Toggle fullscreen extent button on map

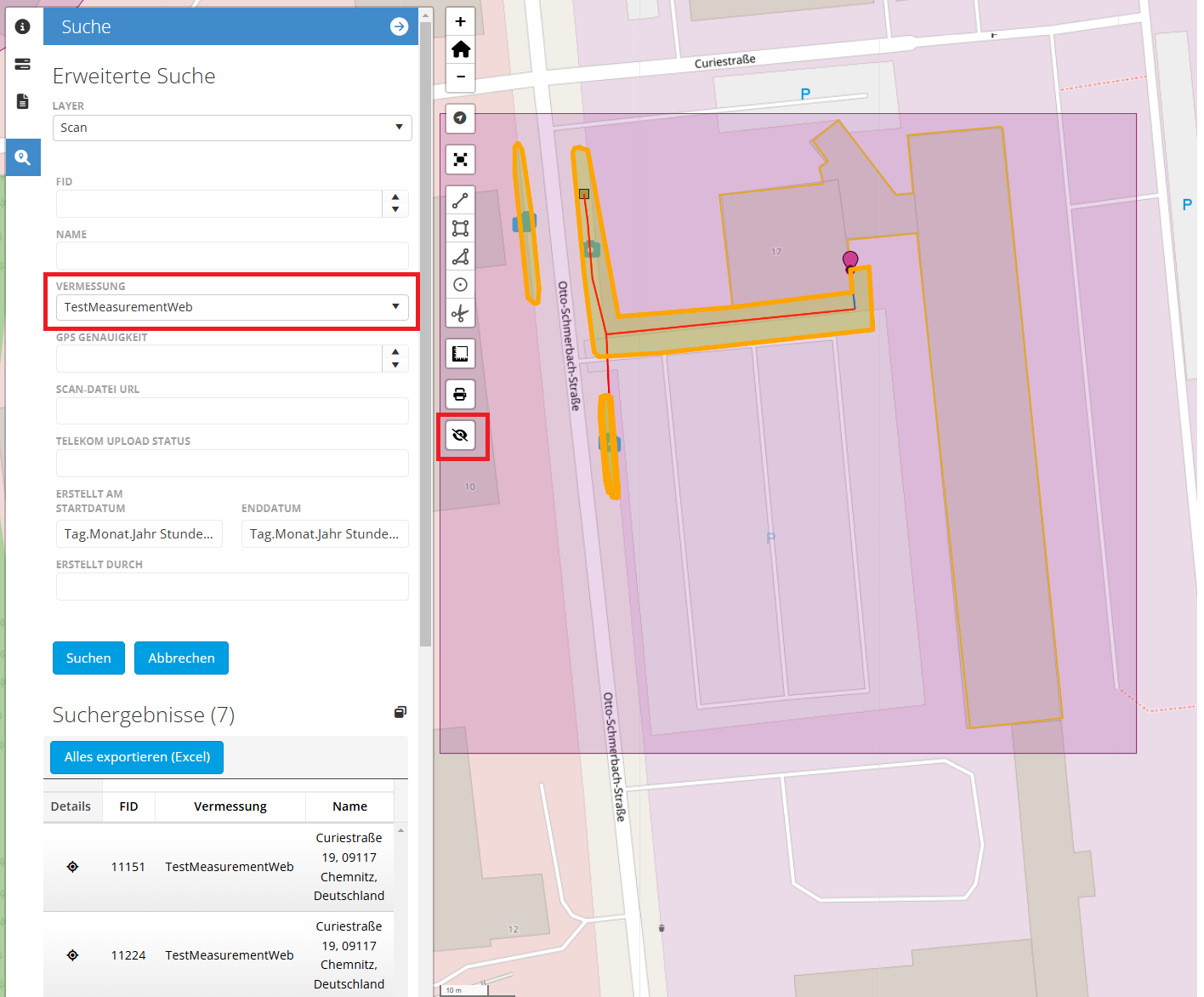(x=460, y=159)
